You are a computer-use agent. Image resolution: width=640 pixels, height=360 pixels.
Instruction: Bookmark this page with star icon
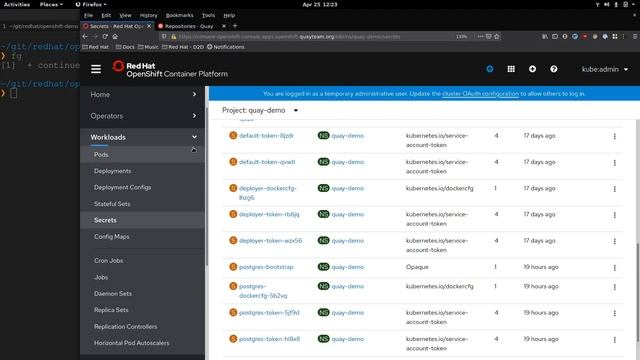click(x=497, y=36)
